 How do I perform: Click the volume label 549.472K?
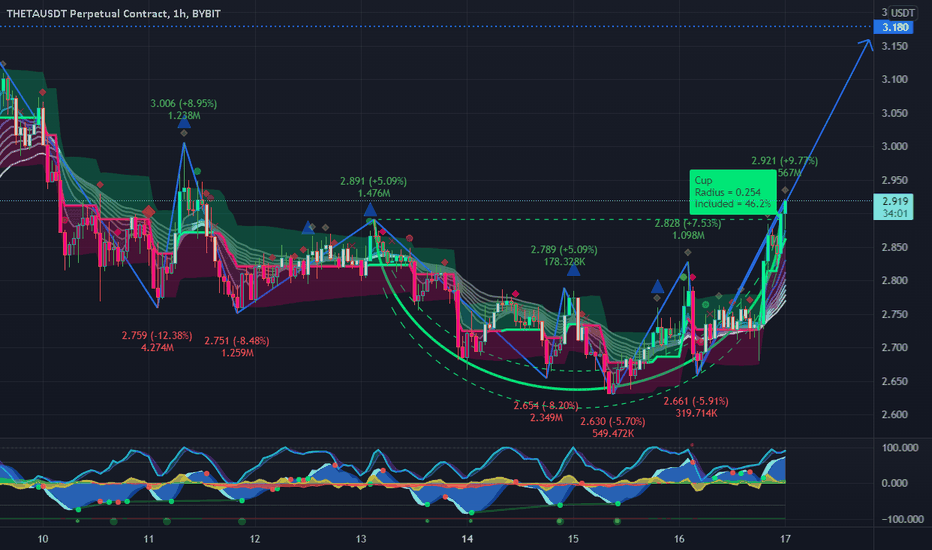pyautogui.click(x=613, y=434)
